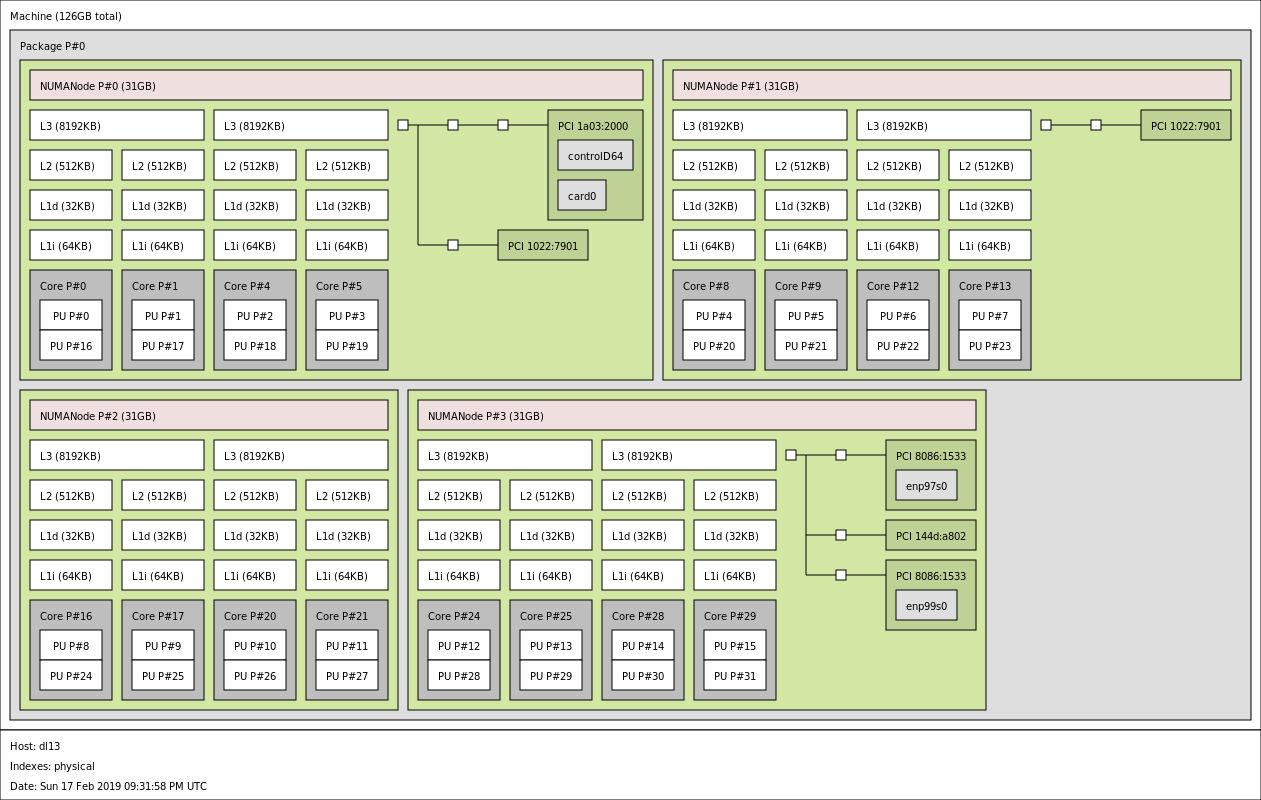
Task: Pick the Core P#20 label
Action: pyautogui.click(x=250, y=617)
